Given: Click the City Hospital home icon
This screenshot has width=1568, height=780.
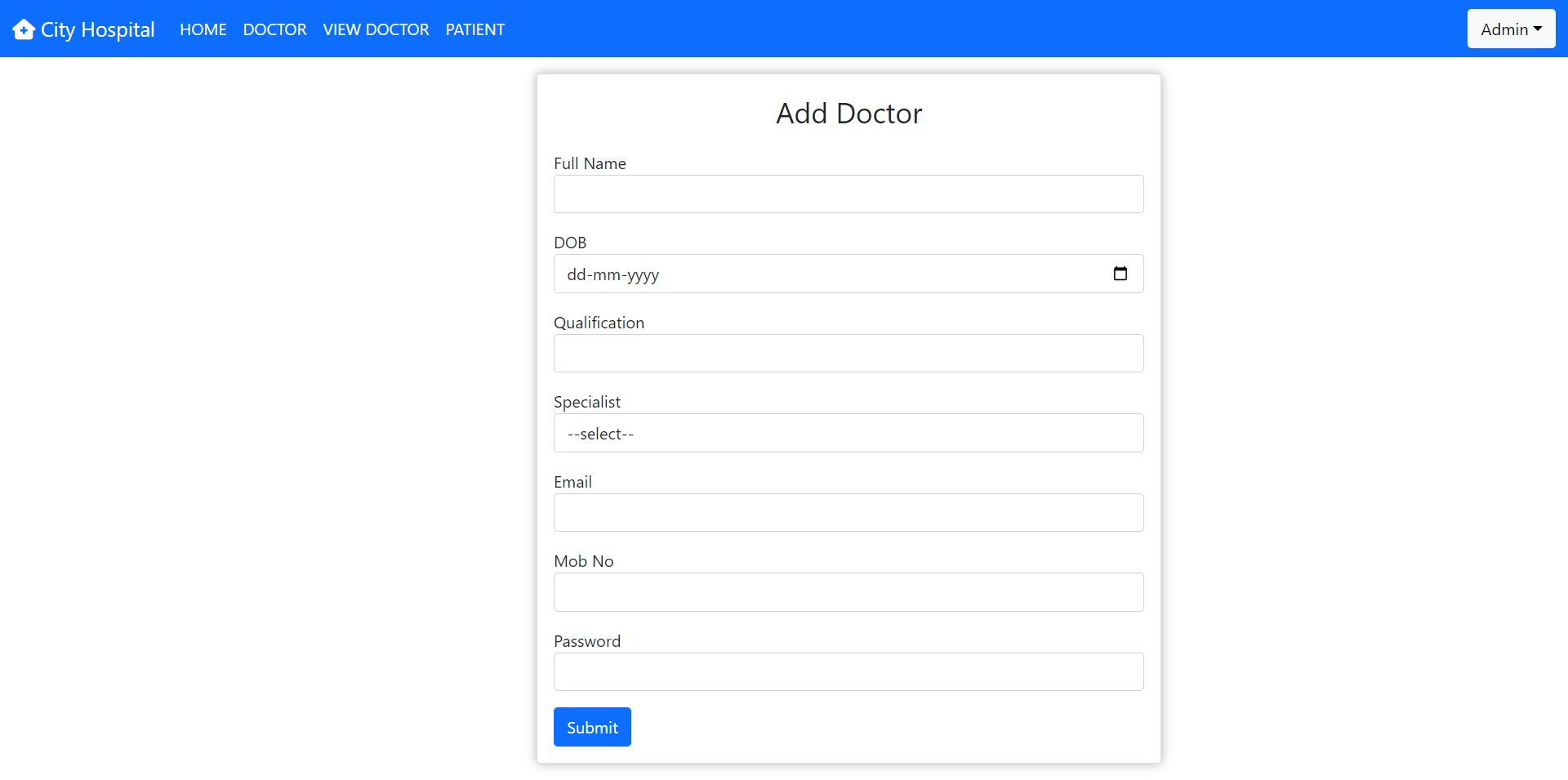Looking at the screenshot, I should pyautogui.click(x=24, y=29).
